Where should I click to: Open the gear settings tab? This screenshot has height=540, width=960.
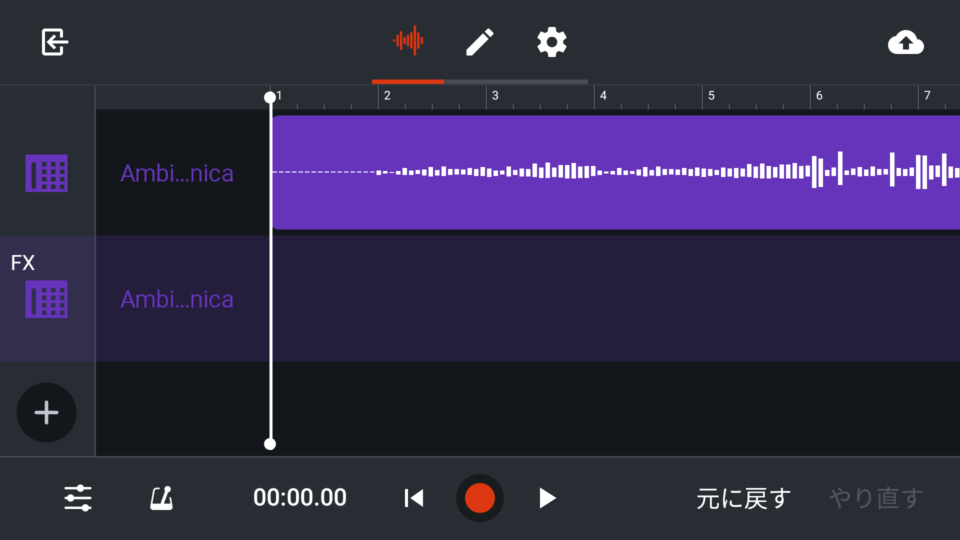point(552,42)
